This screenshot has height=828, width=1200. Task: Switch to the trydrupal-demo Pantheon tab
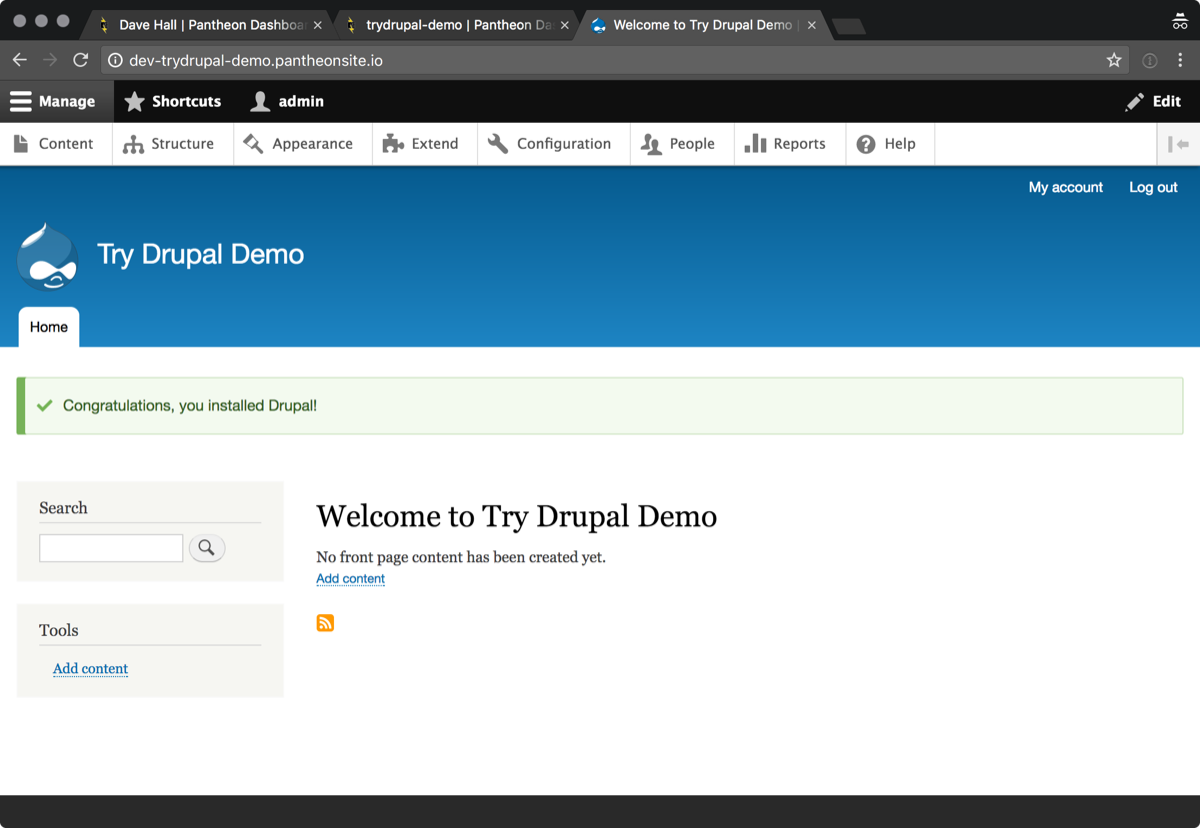(x=457, y=25)
